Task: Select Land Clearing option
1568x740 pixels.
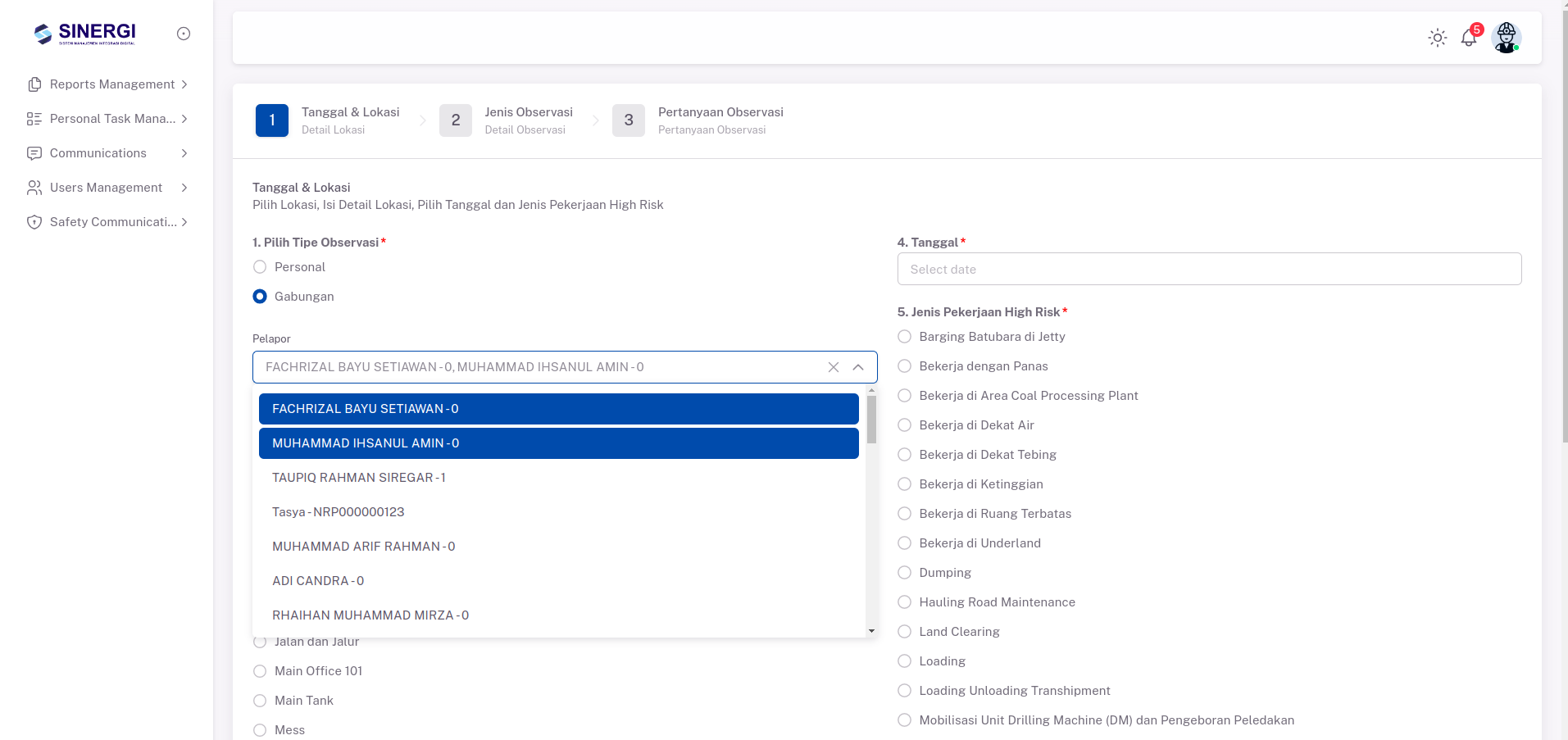Action: (x=905, y=632)
